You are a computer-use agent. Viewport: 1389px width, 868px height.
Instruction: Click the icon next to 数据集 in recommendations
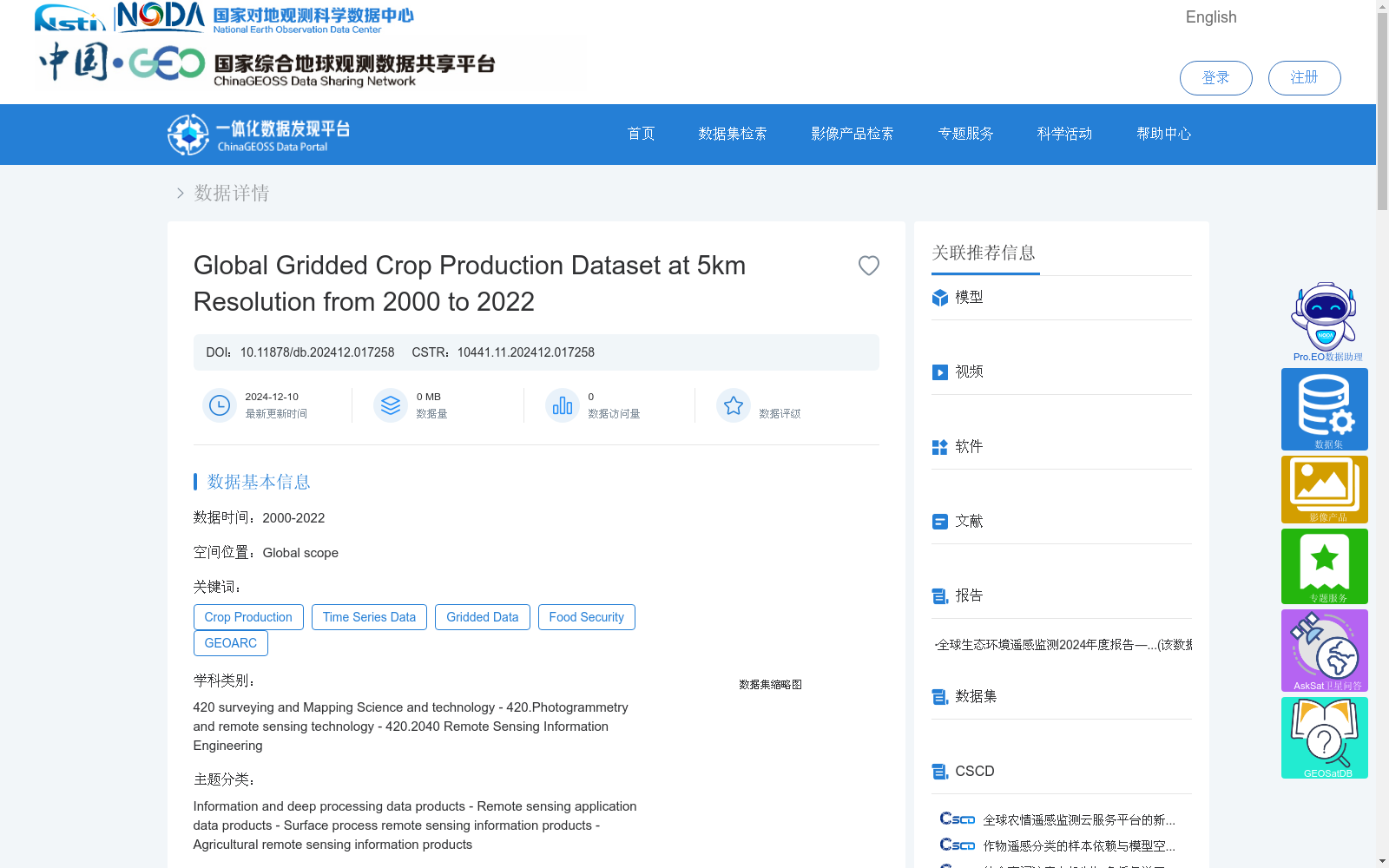point(940,697)
